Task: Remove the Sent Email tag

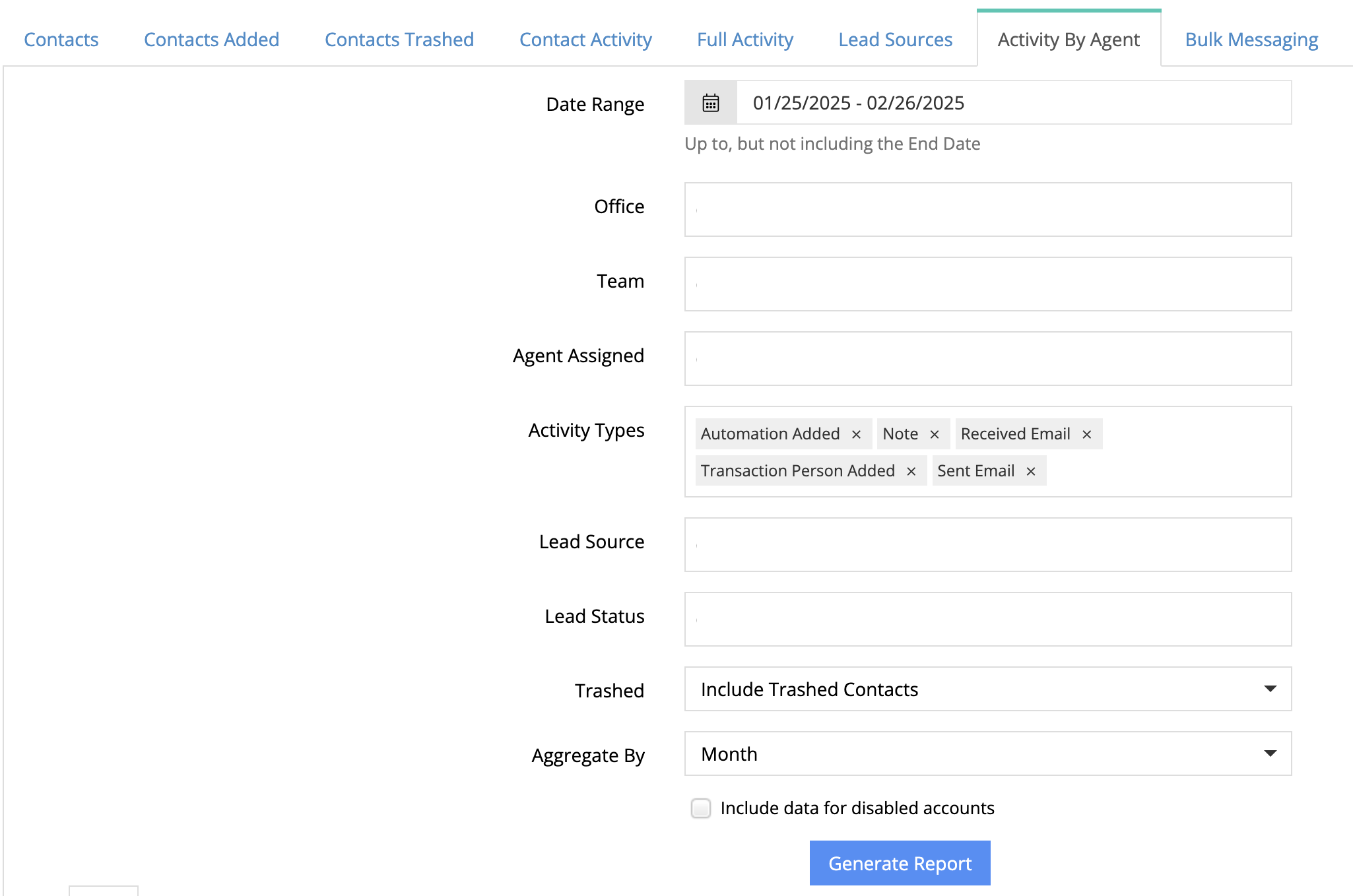Action: click(1030, 471)
